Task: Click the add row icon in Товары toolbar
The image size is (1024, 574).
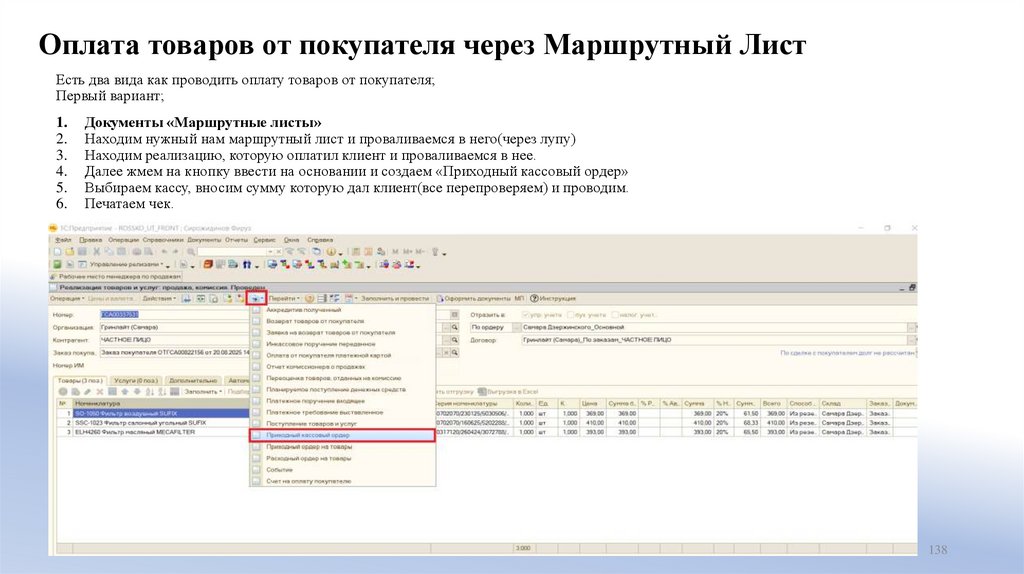Action: coord(63,392)
